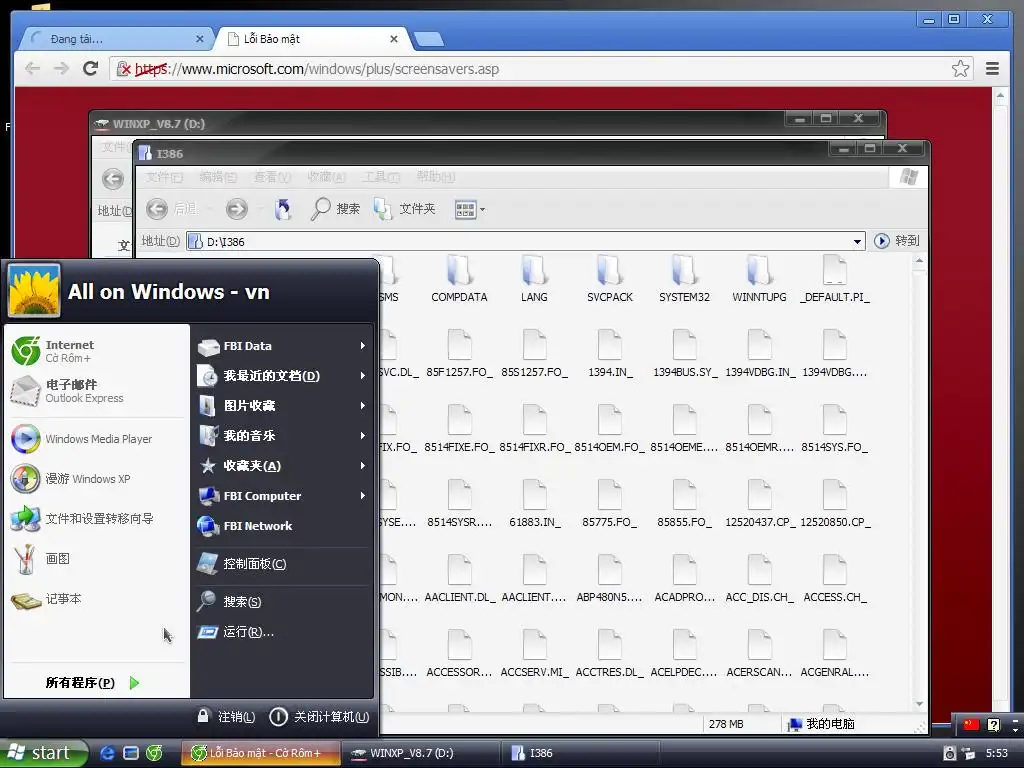
Task: Select the 85F1257.FO_ file
Action: tap(459, 355)
